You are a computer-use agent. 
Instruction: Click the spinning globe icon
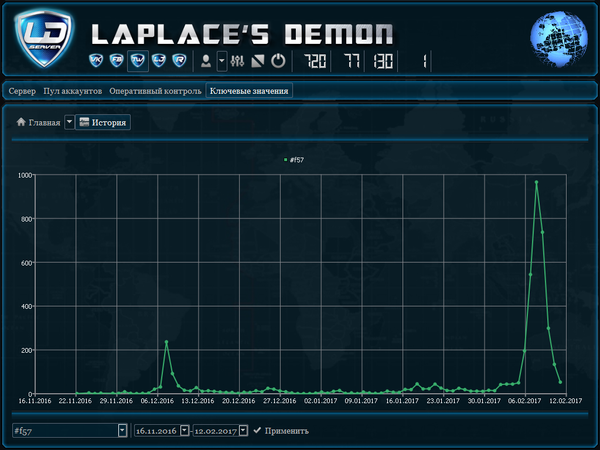pos(559,39)
